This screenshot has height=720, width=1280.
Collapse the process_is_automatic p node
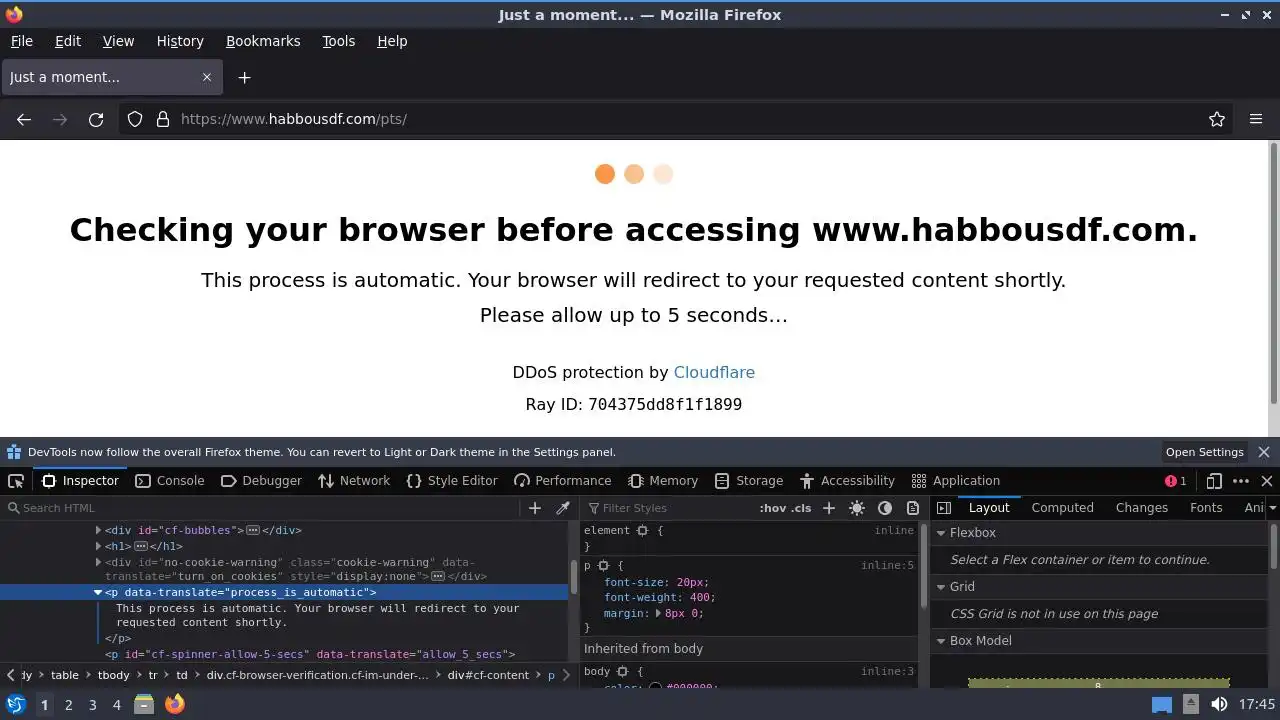[x=98, y=592]
